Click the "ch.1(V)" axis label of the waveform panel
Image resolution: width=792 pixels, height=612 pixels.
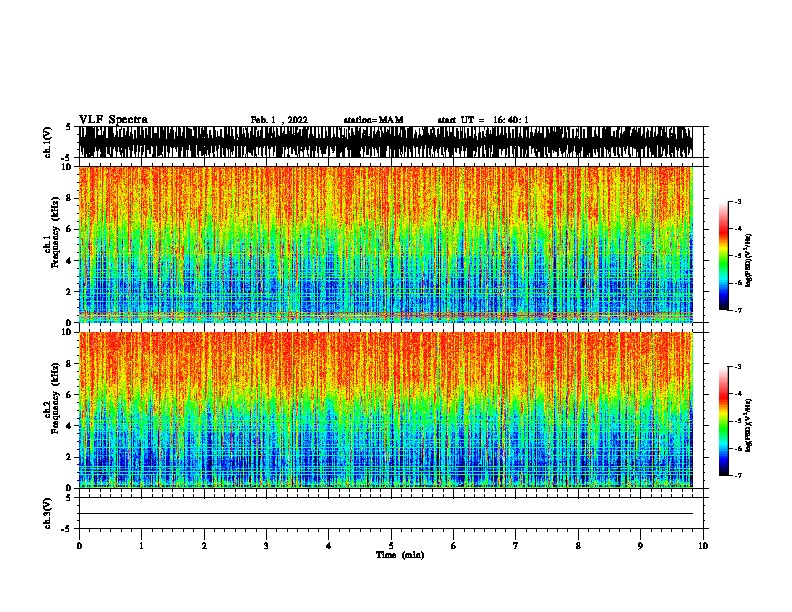pyautogui.click(x=48, y=142)
